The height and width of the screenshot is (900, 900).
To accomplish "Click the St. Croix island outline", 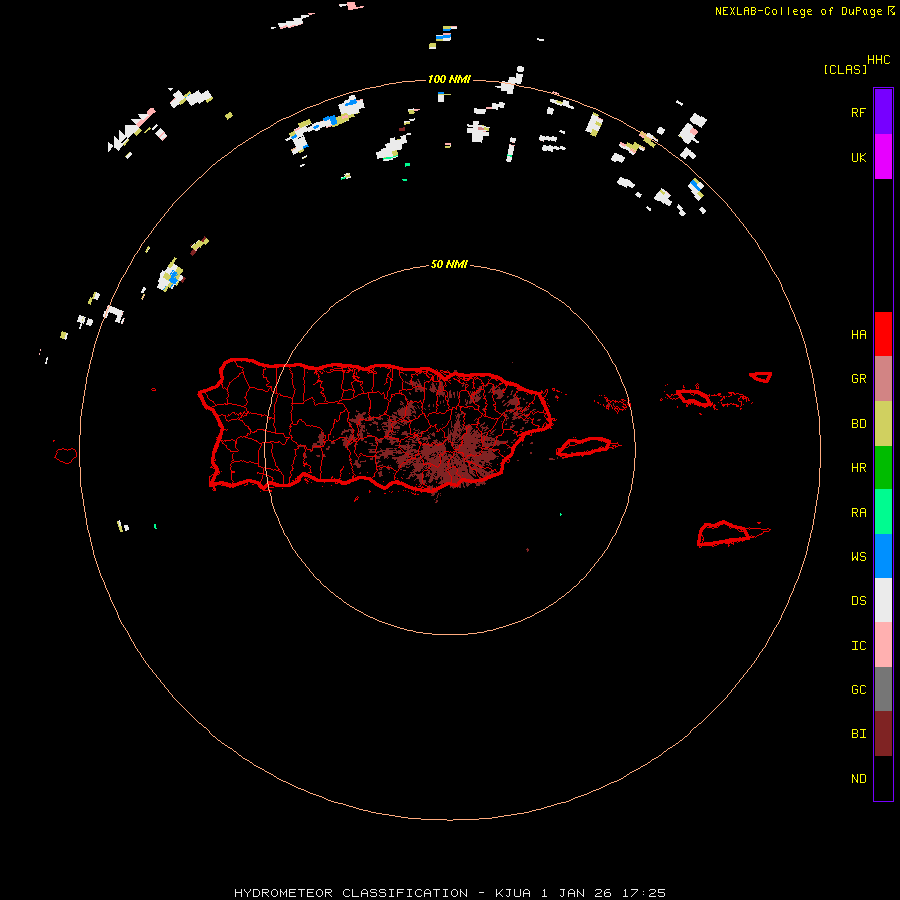I will 724,534.
